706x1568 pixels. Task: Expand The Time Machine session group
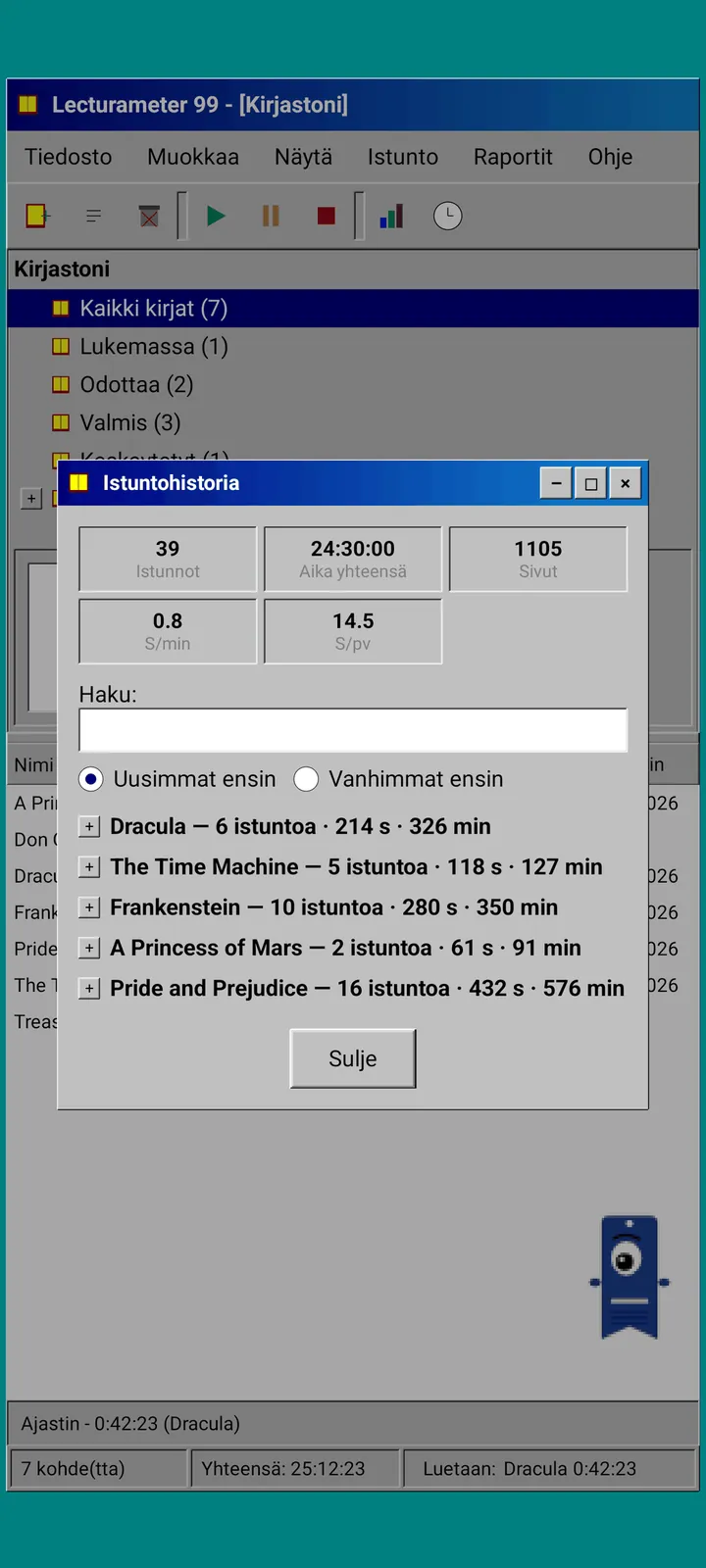(89, 866)
